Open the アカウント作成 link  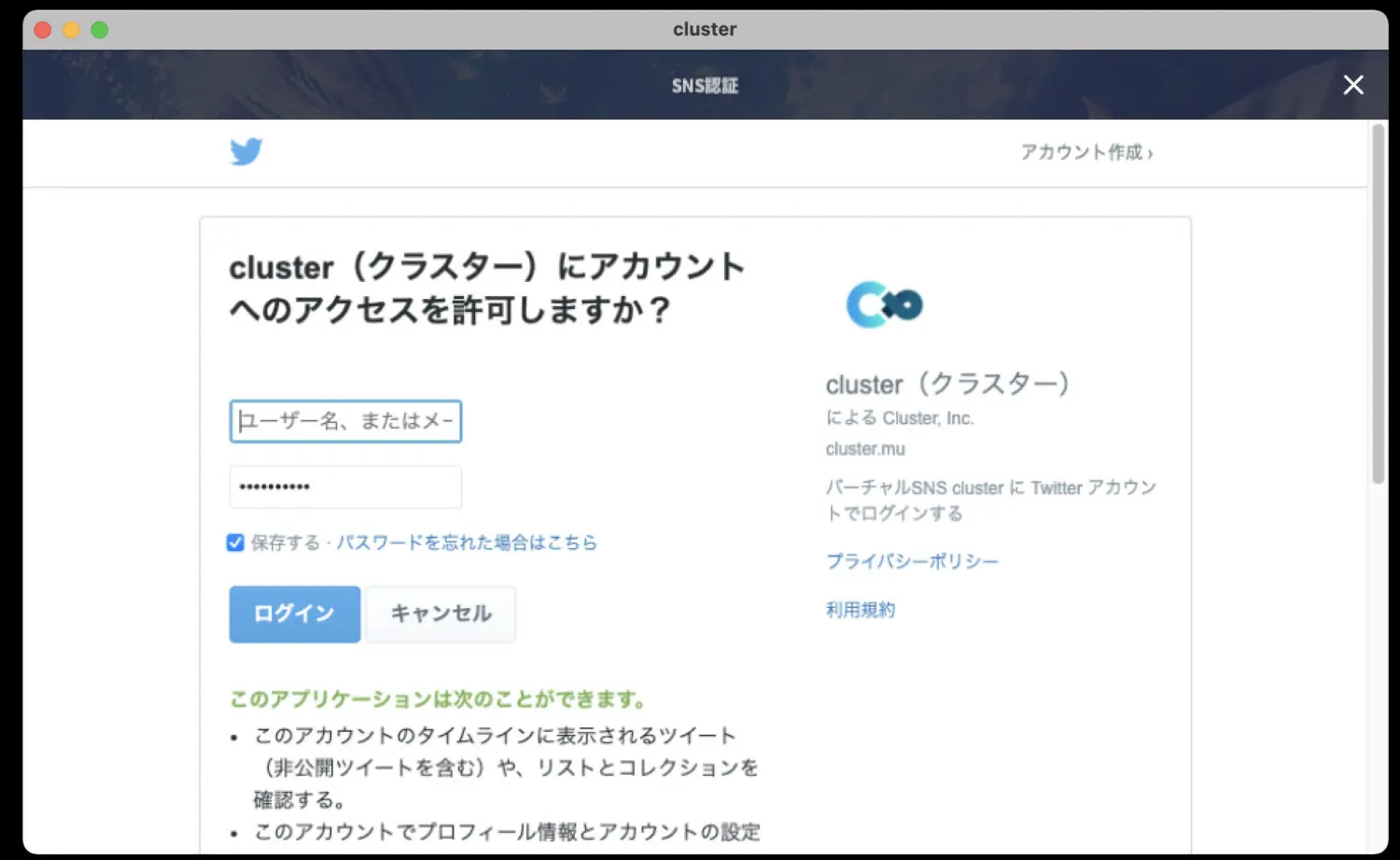coord(1085,152)
